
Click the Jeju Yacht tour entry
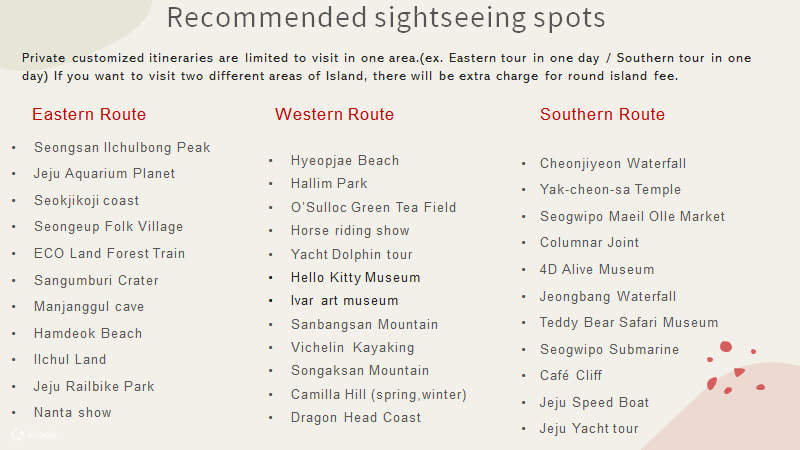(589, 429)
